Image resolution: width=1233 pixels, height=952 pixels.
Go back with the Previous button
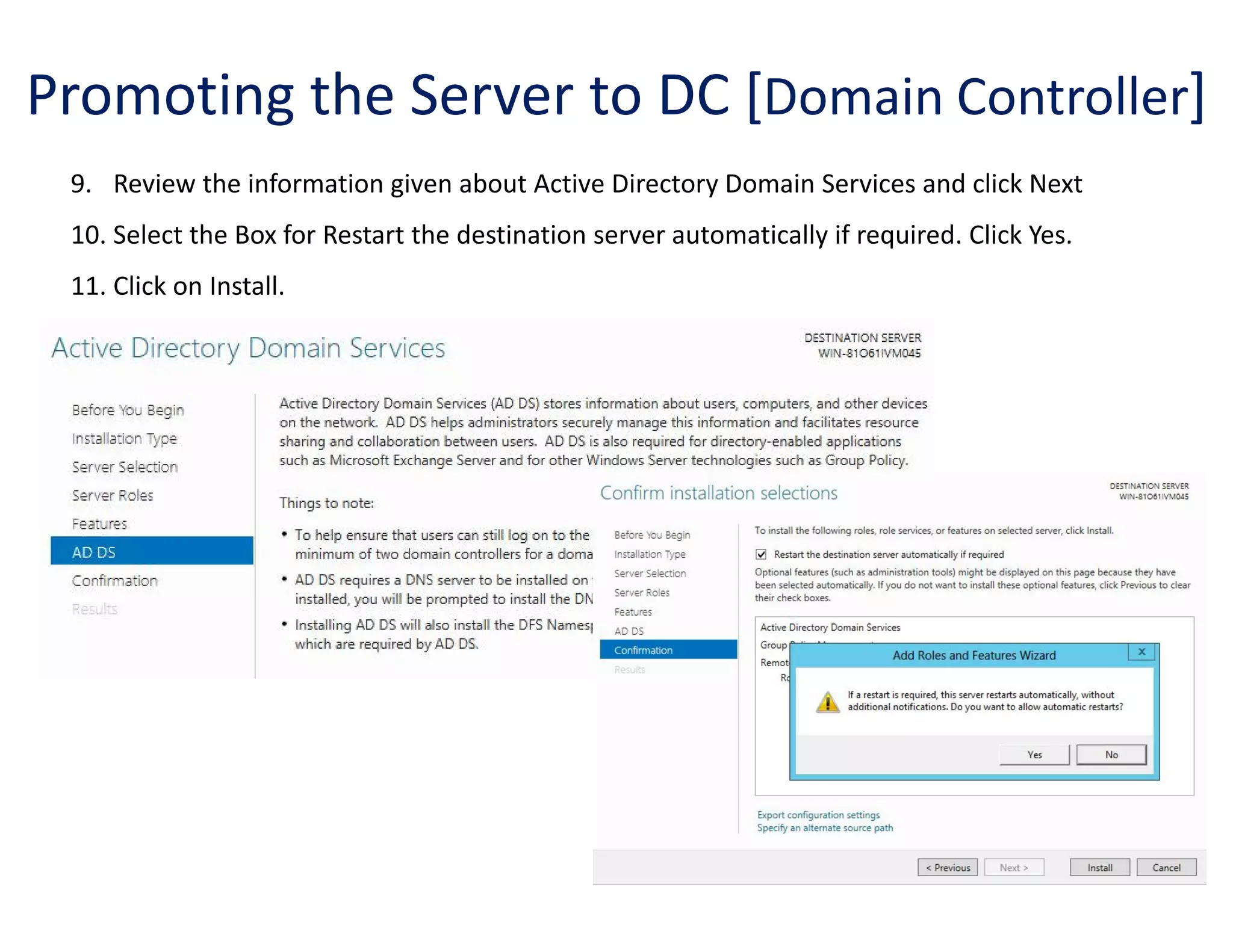tap(948, 867)
